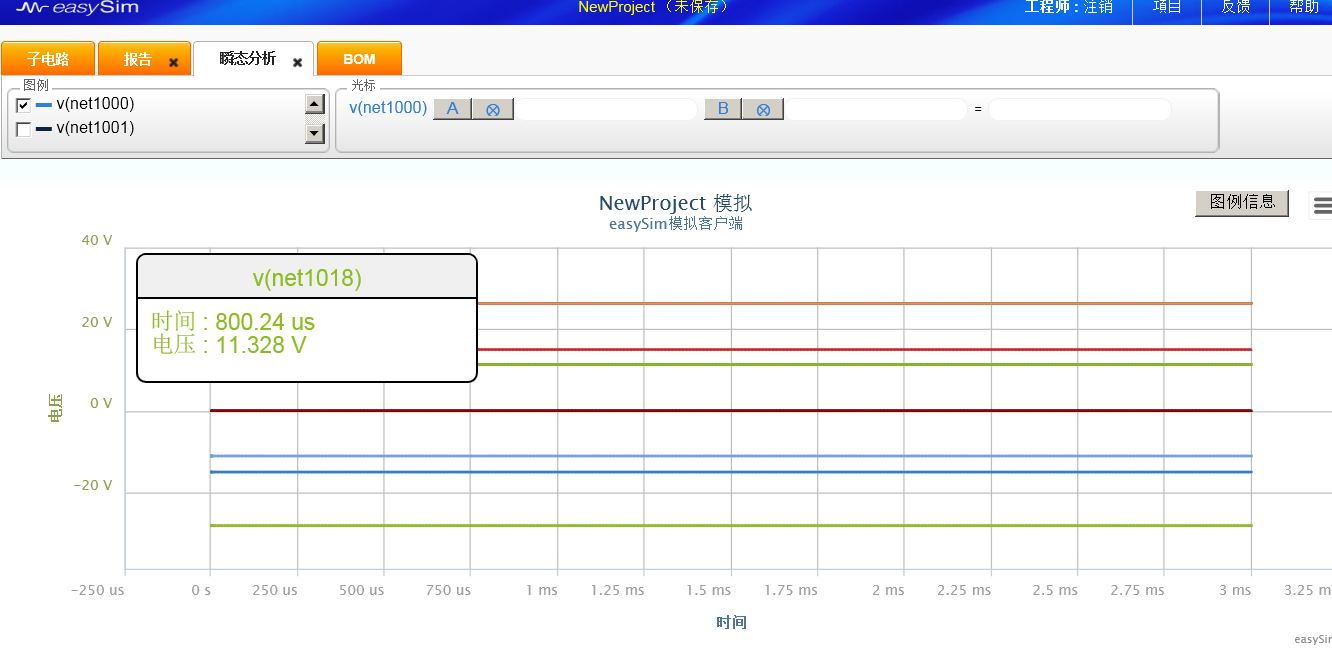
Task: Click the 3 ms time axis label
Action: 1235,590
